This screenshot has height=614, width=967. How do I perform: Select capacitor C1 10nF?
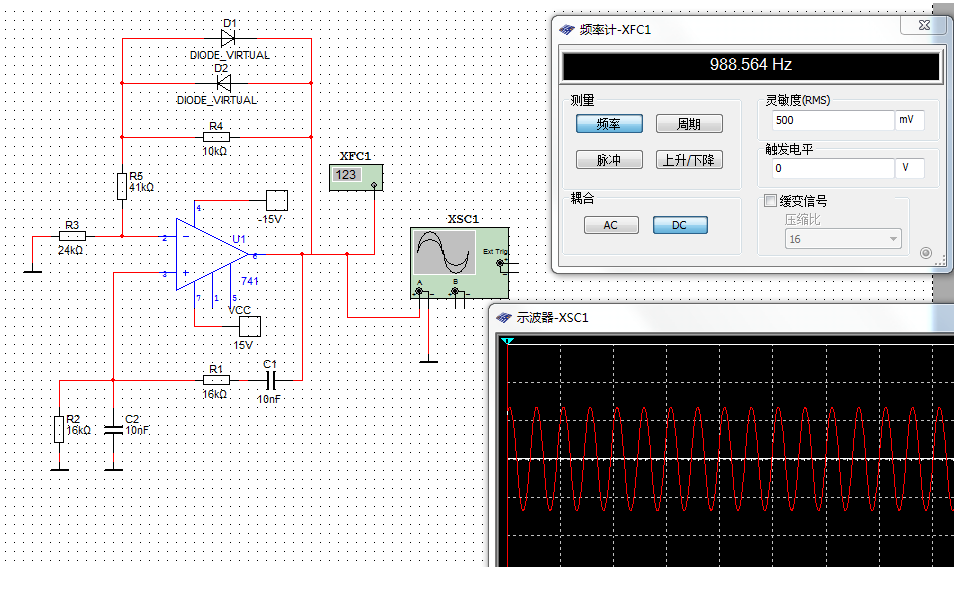tap(270, 380)
